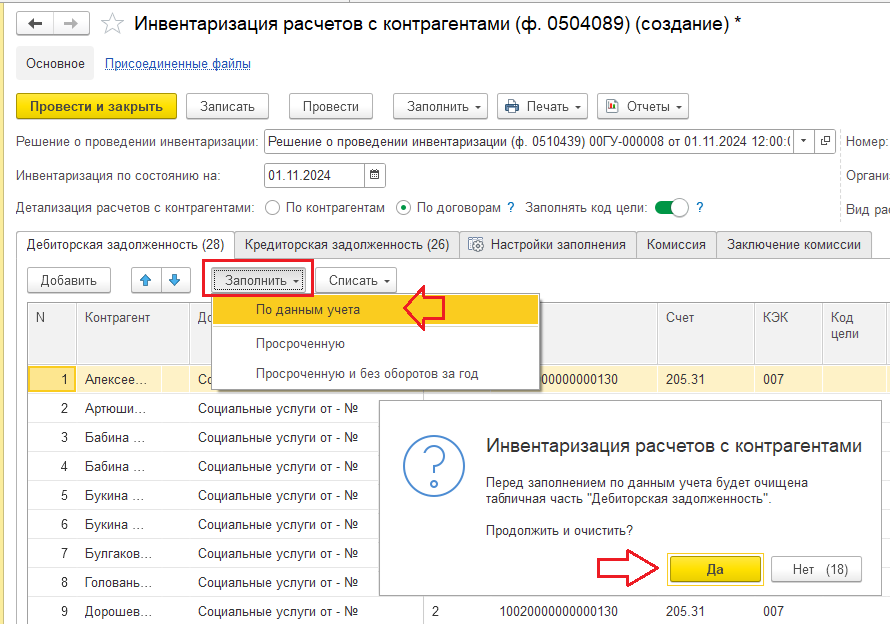Move row up with blue up arrow

[146, 280]
